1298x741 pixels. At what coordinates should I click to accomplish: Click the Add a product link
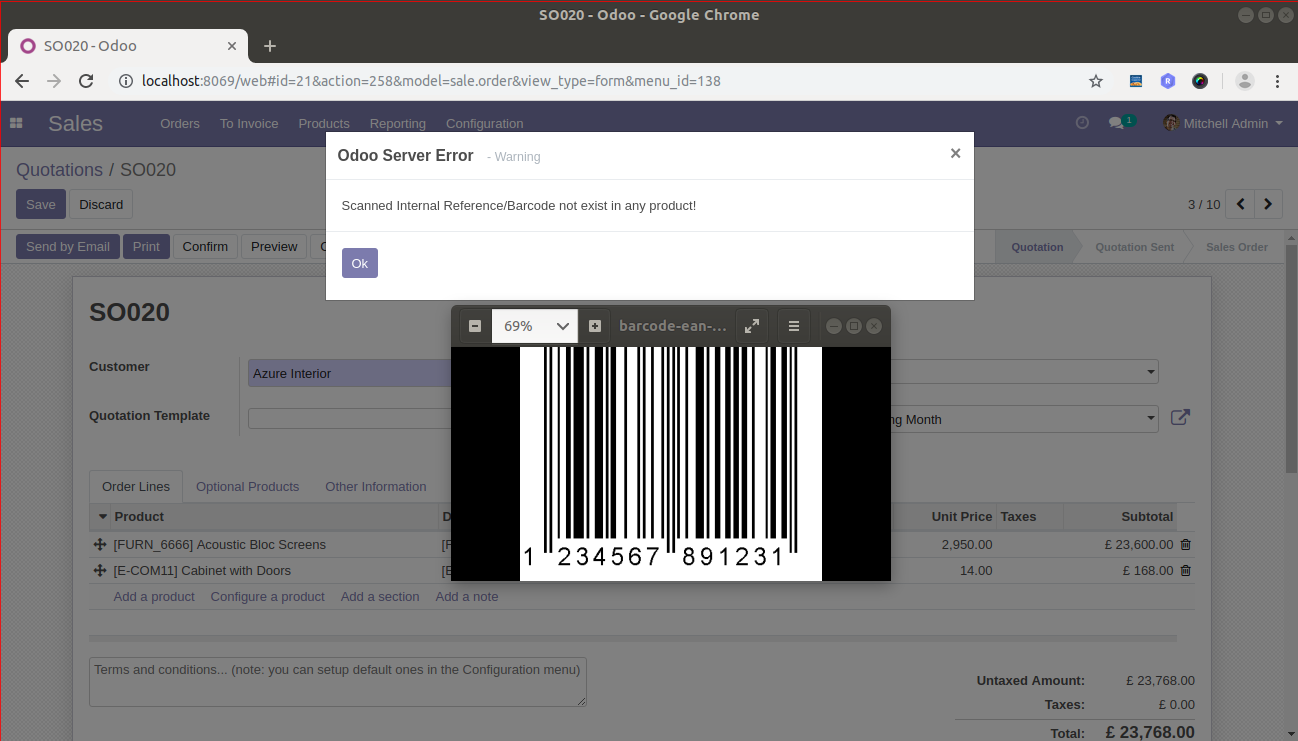[x=154, y=597]
